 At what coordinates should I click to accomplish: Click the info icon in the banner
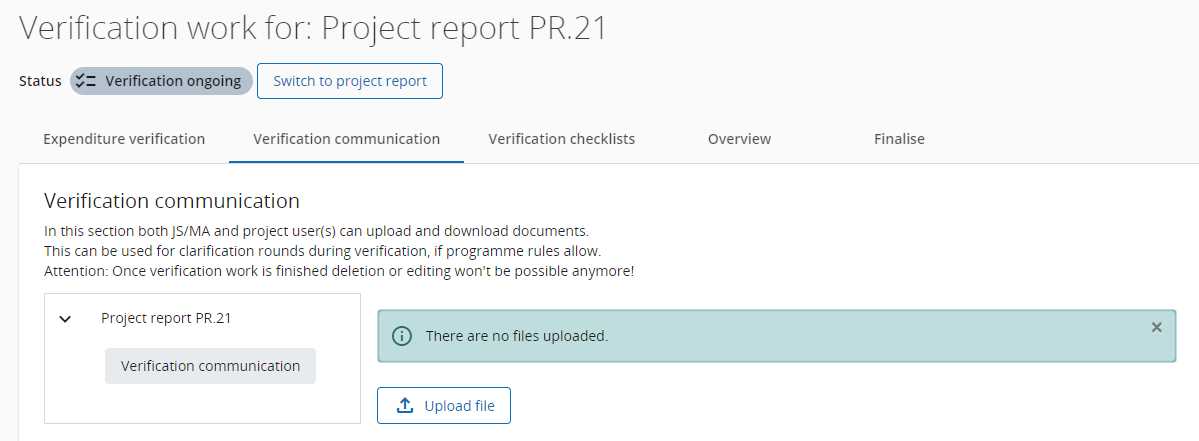pos(402,336)
